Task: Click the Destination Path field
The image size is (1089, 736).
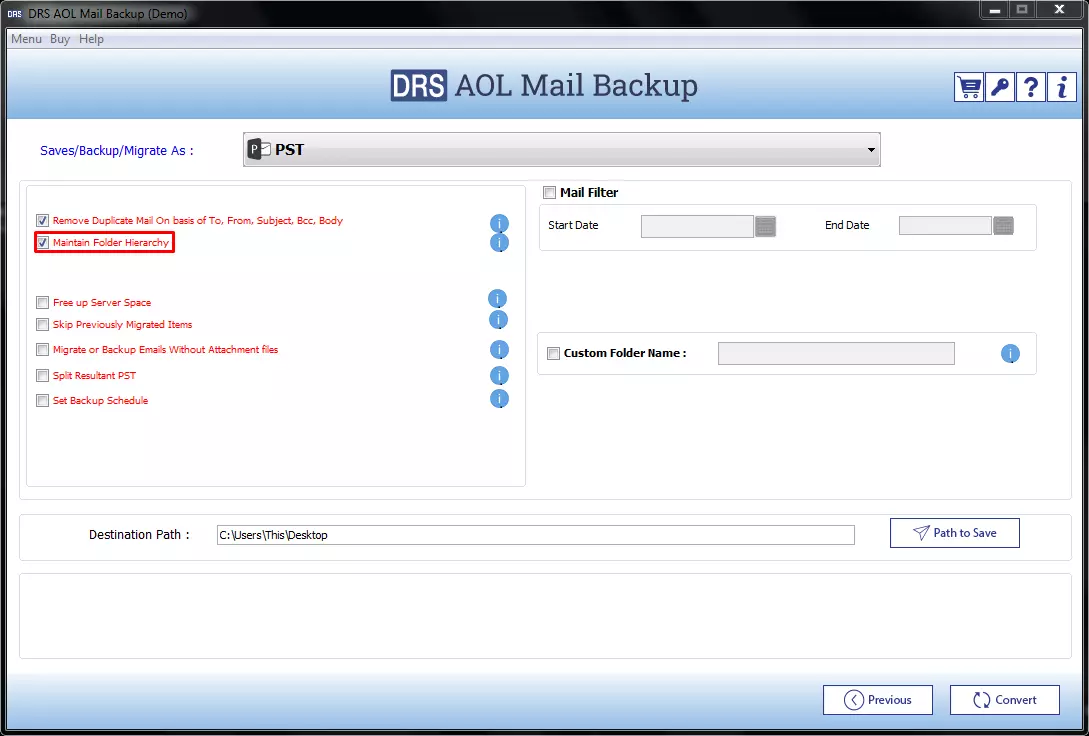Action: (535, 535)
